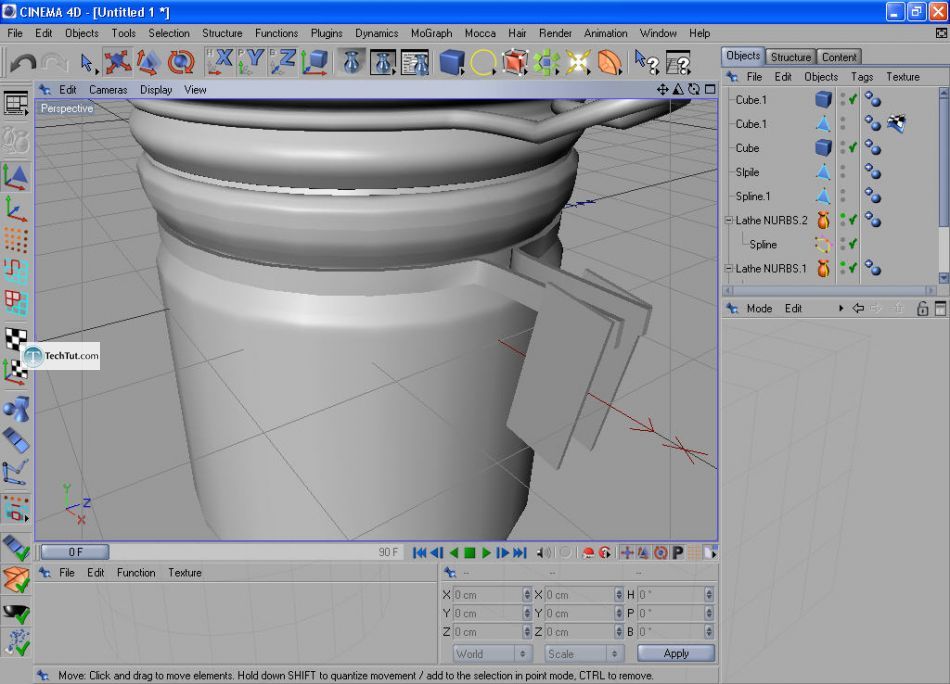
Task: Open Mocca menu
Action: click(x=480, y=33)
